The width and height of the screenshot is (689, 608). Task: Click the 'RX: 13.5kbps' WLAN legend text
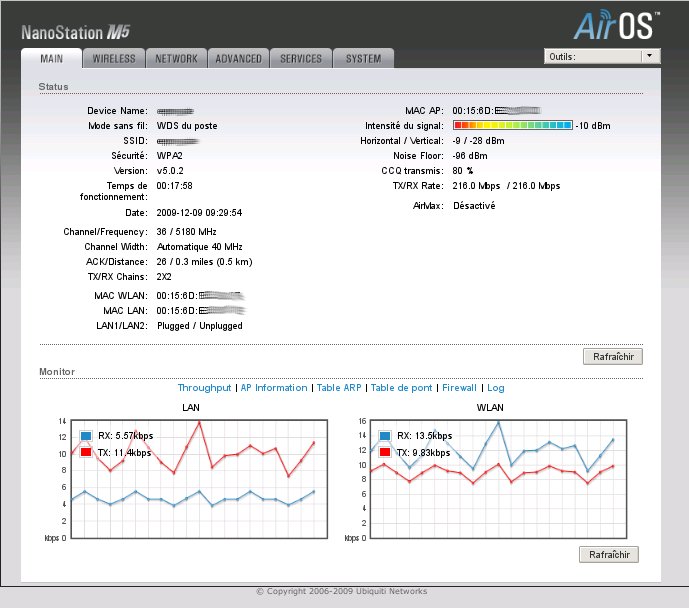pyautogui.click(x=424, y=436)
